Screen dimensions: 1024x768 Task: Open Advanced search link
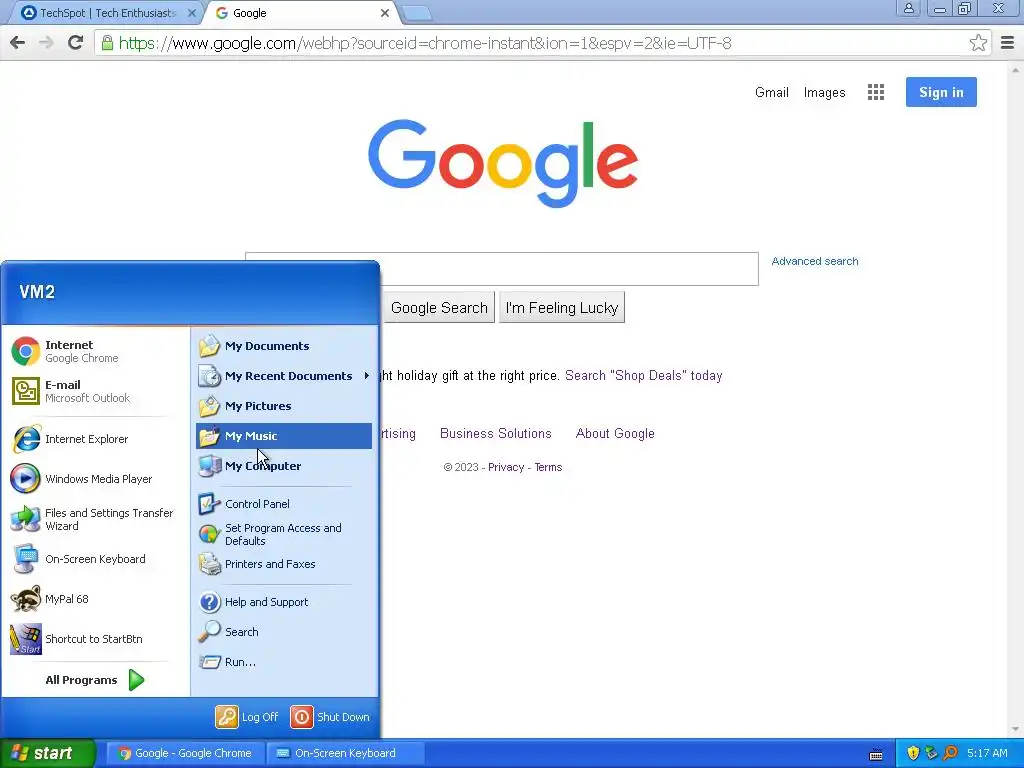click(x=814, y=261)
